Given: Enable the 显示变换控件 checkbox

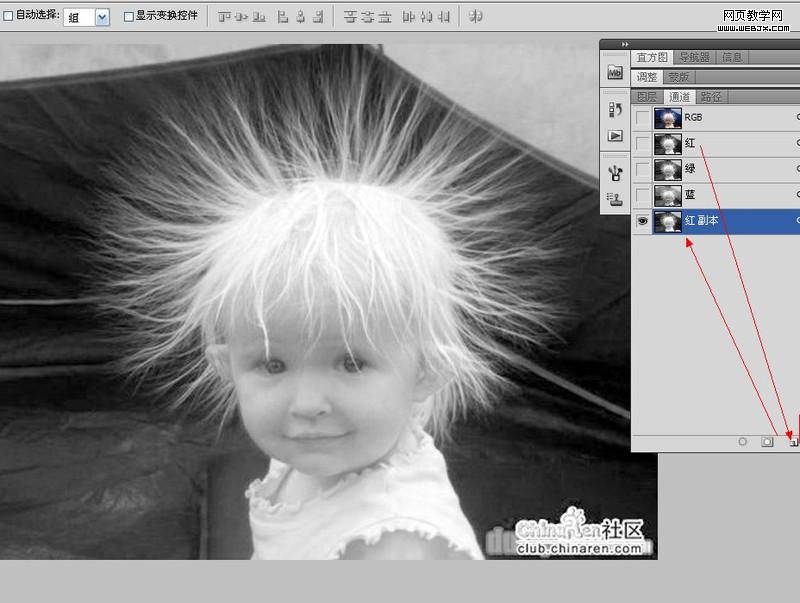Looking at the screenshot, I should (x=129, y=17).
